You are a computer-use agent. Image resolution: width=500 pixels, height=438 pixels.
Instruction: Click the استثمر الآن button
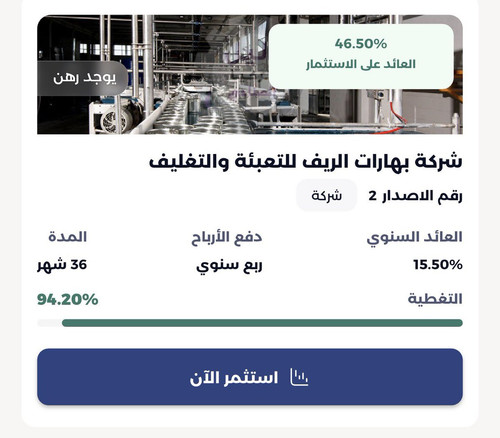[x=250, y=377]
